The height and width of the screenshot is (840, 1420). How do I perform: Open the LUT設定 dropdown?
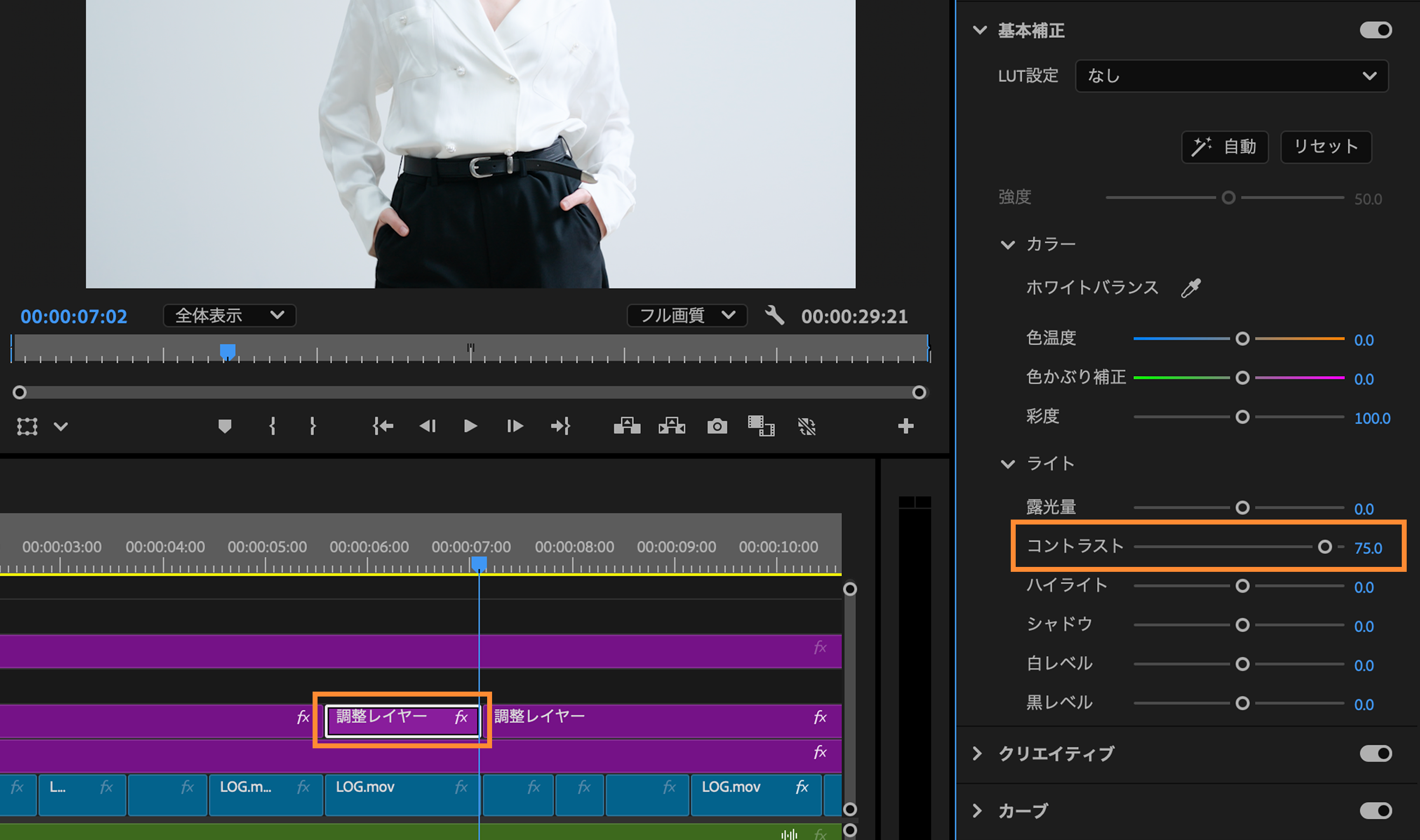[1231, 76]
